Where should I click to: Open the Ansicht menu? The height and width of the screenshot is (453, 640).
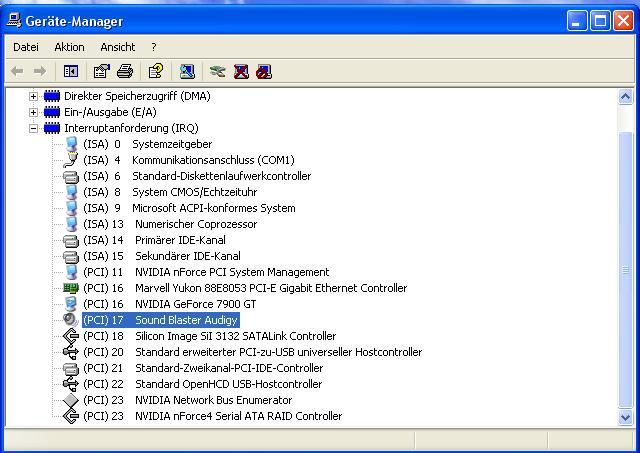point(118,47)
